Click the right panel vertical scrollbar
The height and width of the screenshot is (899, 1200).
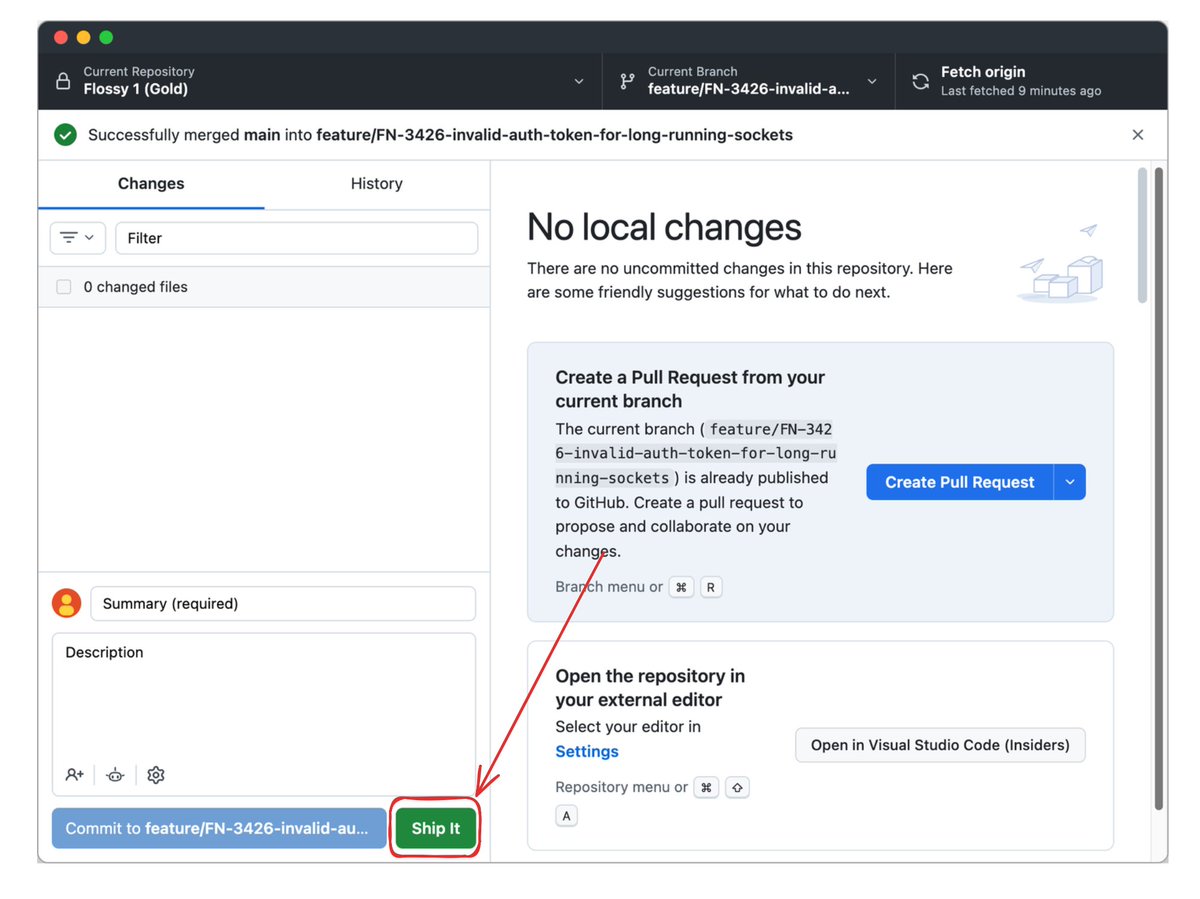(x=1159, y=489)
